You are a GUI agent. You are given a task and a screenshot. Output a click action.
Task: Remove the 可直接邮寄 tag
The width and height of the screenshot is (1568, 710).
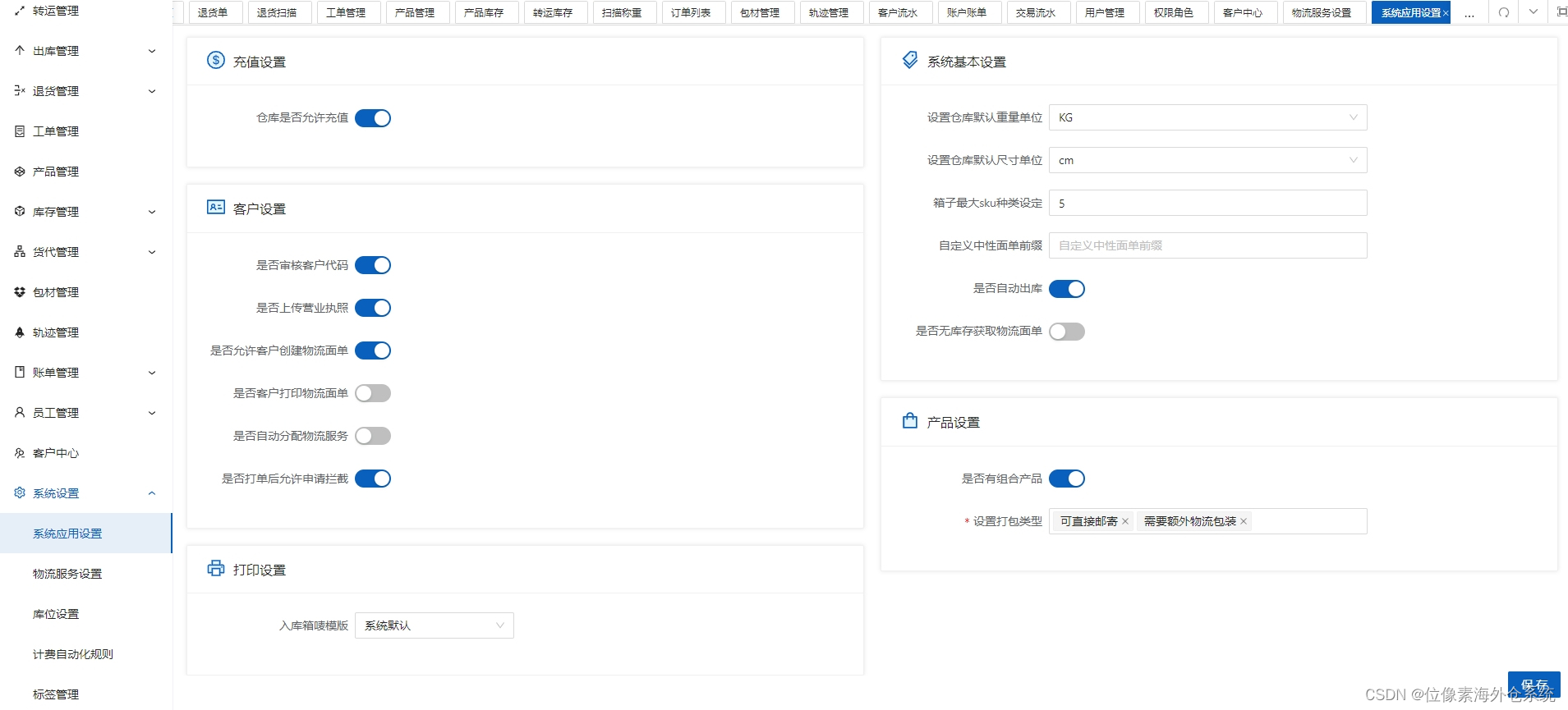point(1125,521)
